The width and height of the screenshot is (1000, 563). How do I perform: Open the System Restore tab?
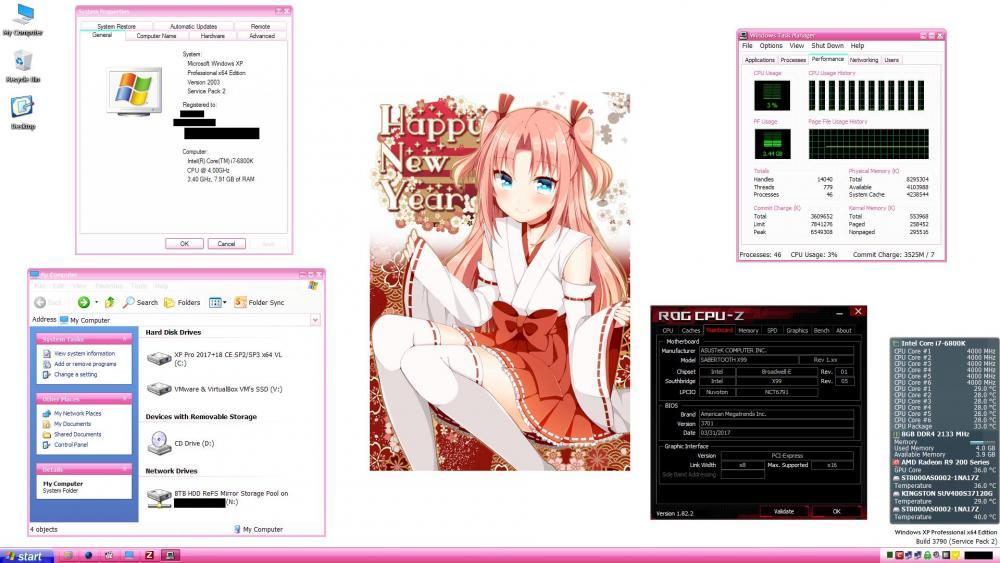(116, 26)
